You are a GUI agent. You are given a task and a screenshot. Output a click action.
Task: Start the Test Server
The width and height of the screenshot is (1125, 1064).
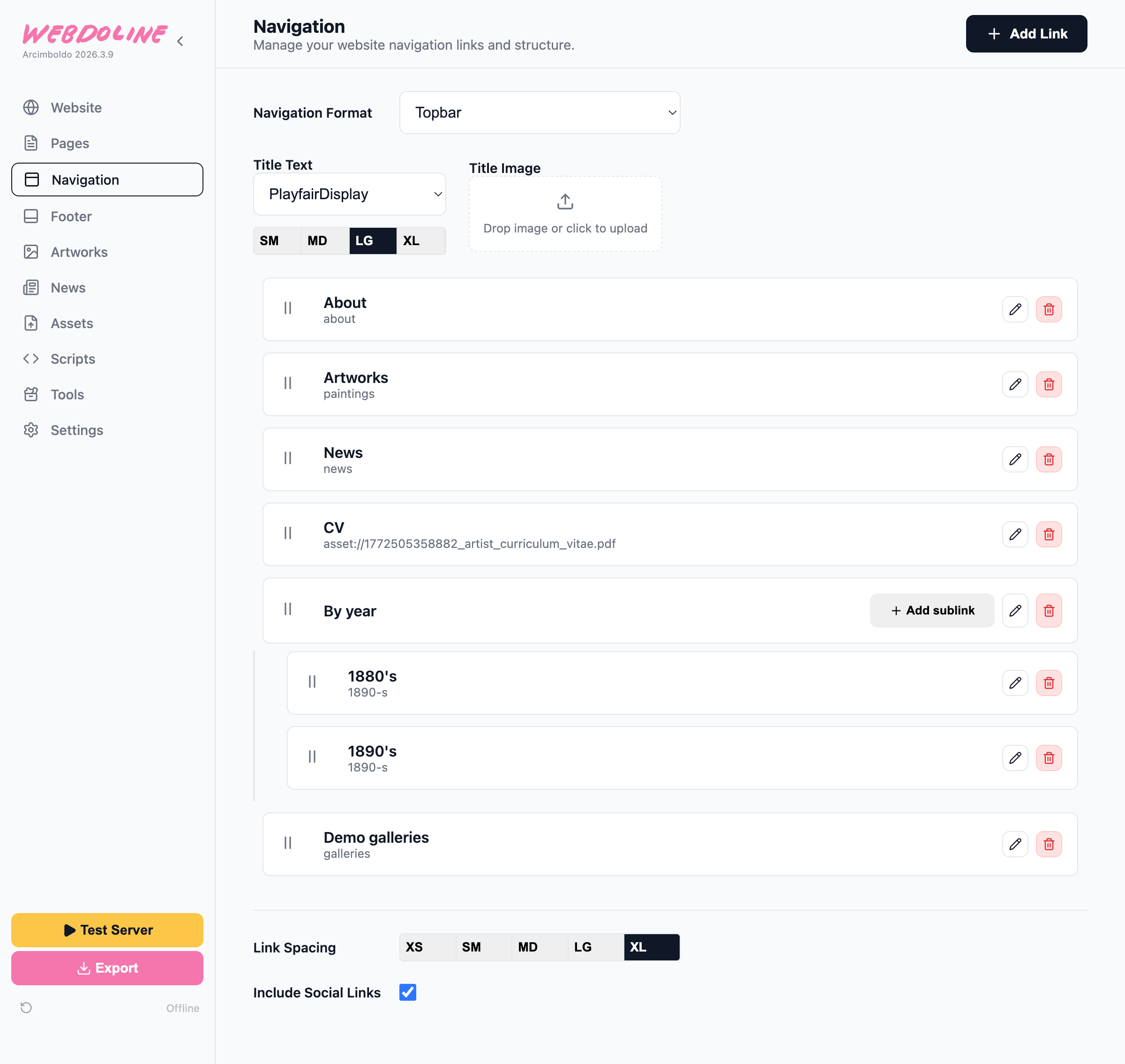pos(107,930)
